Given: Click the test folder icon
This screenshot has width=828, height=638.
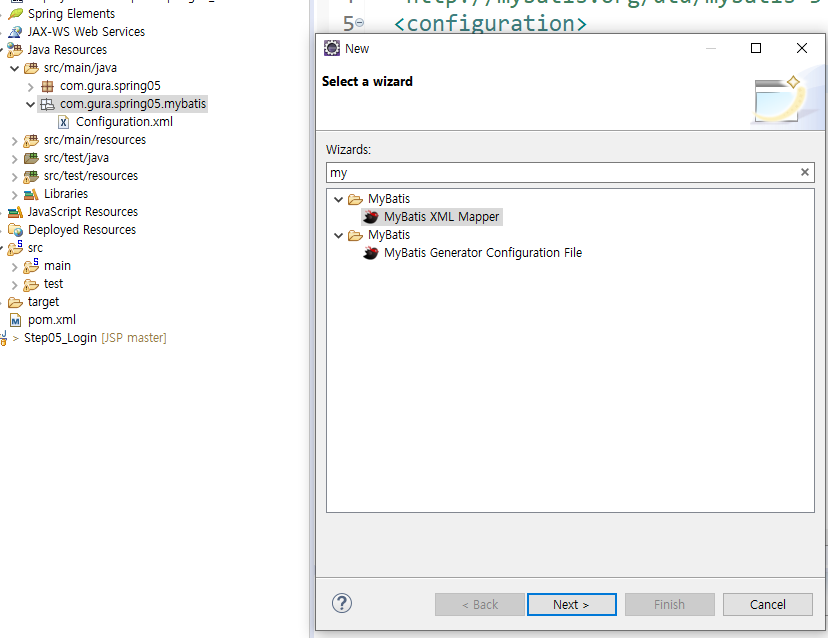Looking at the screenshot, I should pos(31,284).
